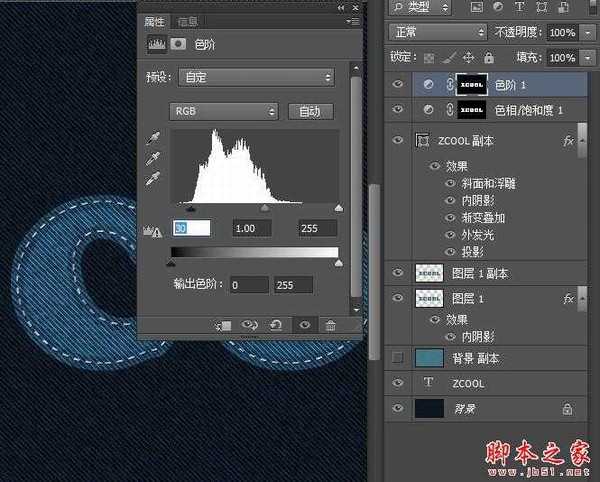Click the input midtone gray slider
This screenshot has height=482, width=600.
[x=264, y=208]
